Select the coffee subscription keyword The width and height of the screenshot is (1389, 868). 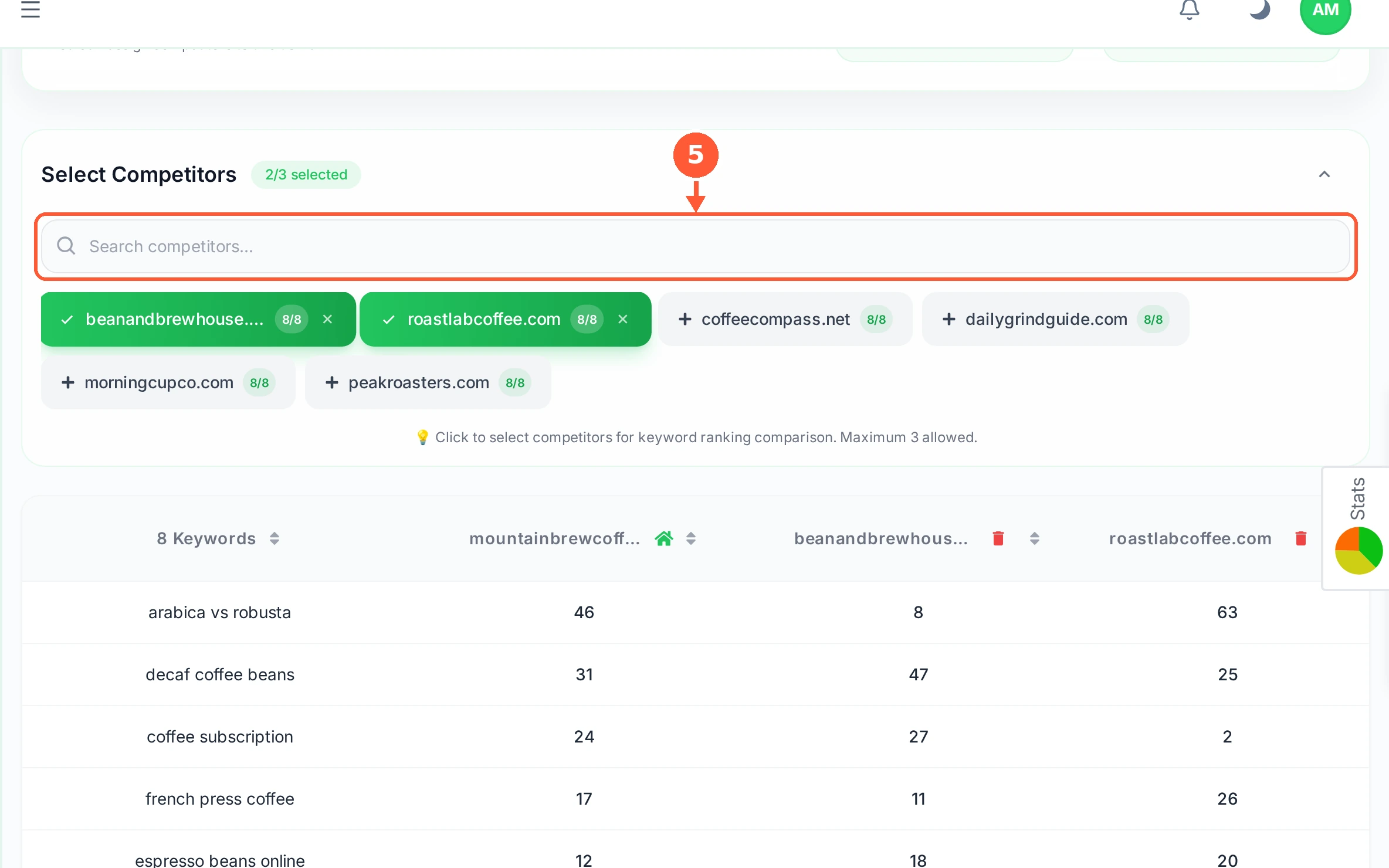click(219, 737)
